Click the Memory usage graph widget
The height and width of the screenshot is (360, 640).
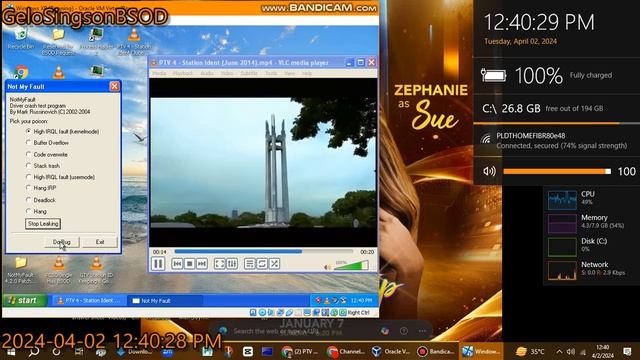(562, 223)
